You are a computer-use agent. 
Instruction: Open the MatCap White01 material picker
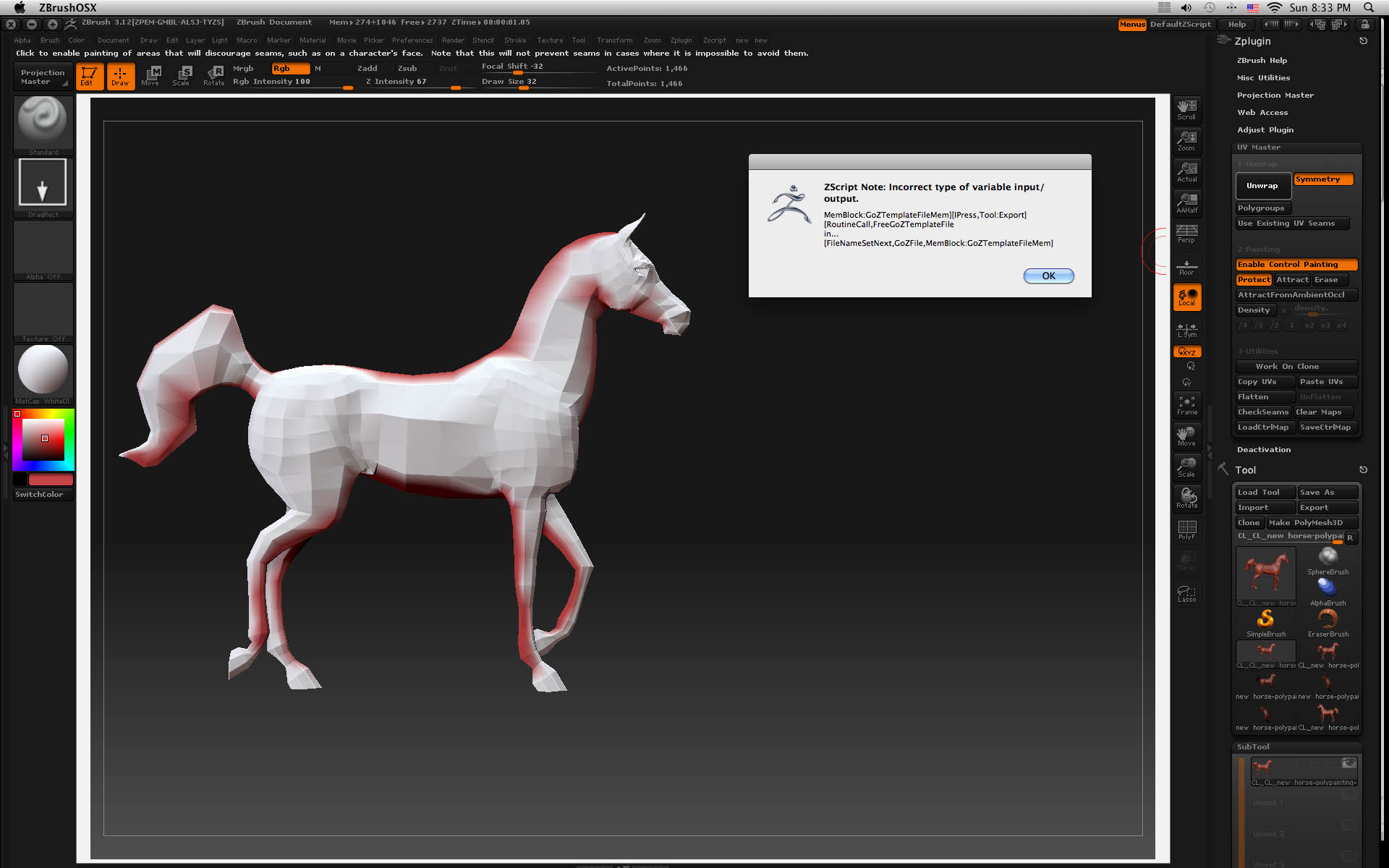[43, 374]
